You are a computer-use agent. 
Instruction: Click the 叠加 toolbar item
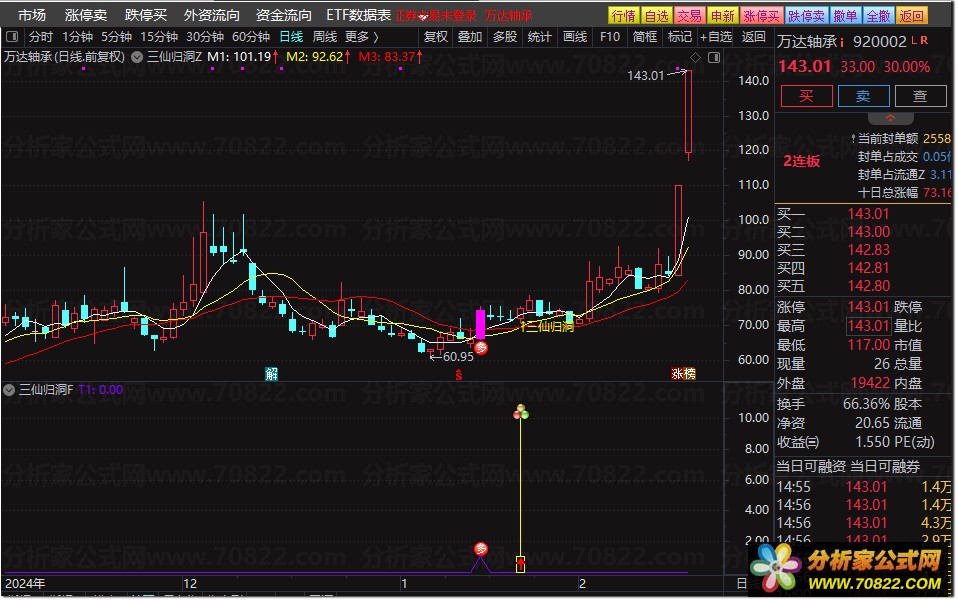[x=470, y=37]
